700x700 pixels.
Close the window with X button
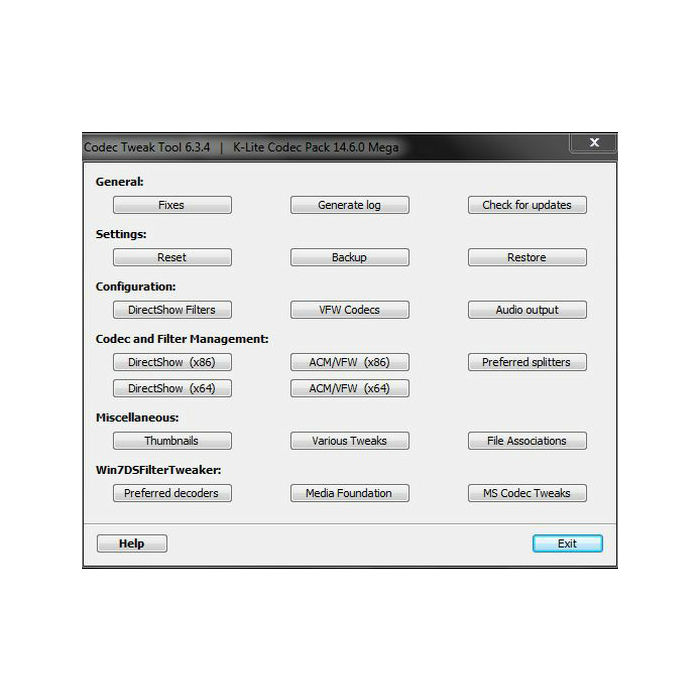(594, 143)
